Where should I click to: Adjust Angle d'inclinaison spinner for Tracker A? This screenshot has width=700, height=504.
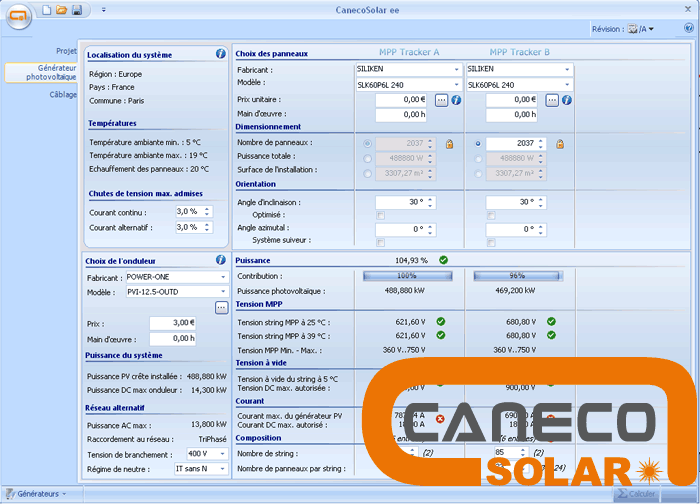(430, 202)
